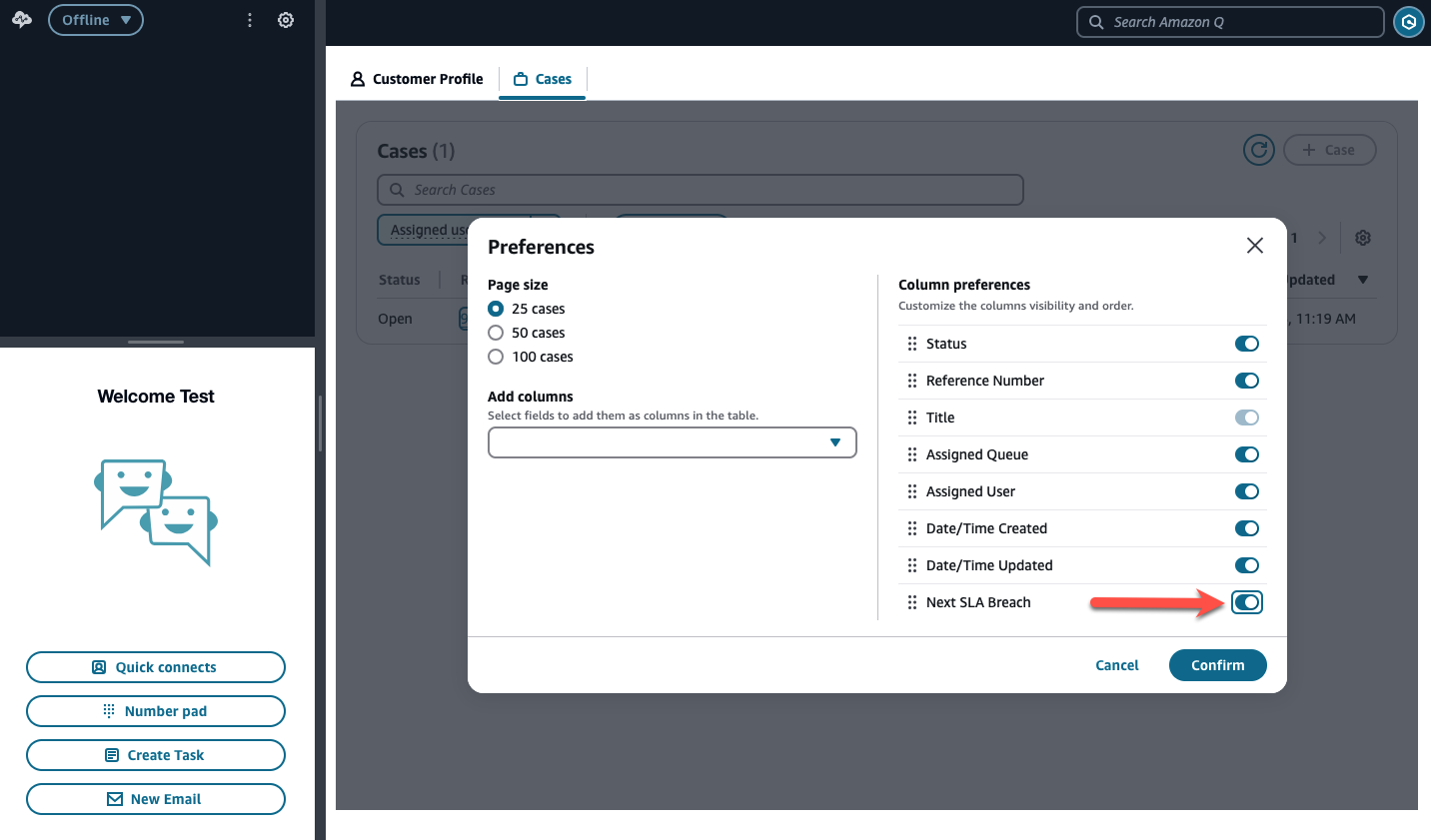This screenshot has height=840, width=1431.
Task: Toggle off the Next SLA Breach column
Action: pyautogui.click(x=1246, y=602)
